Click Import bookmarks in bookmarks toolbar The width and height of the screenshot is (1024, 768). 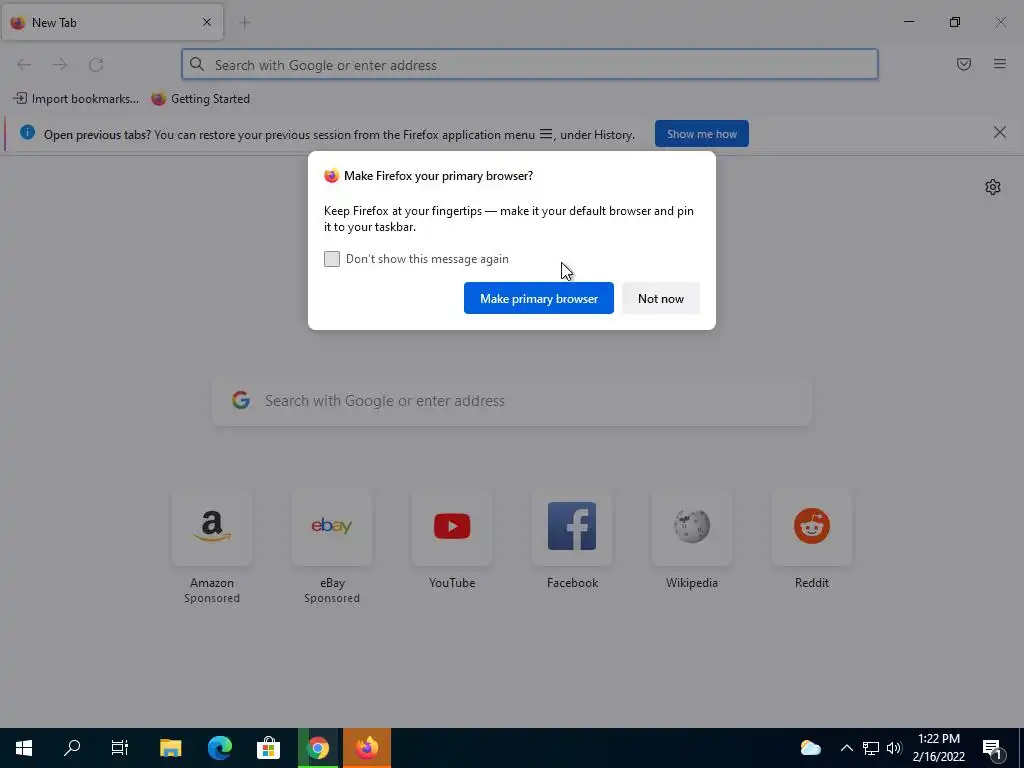click(76, 99)
